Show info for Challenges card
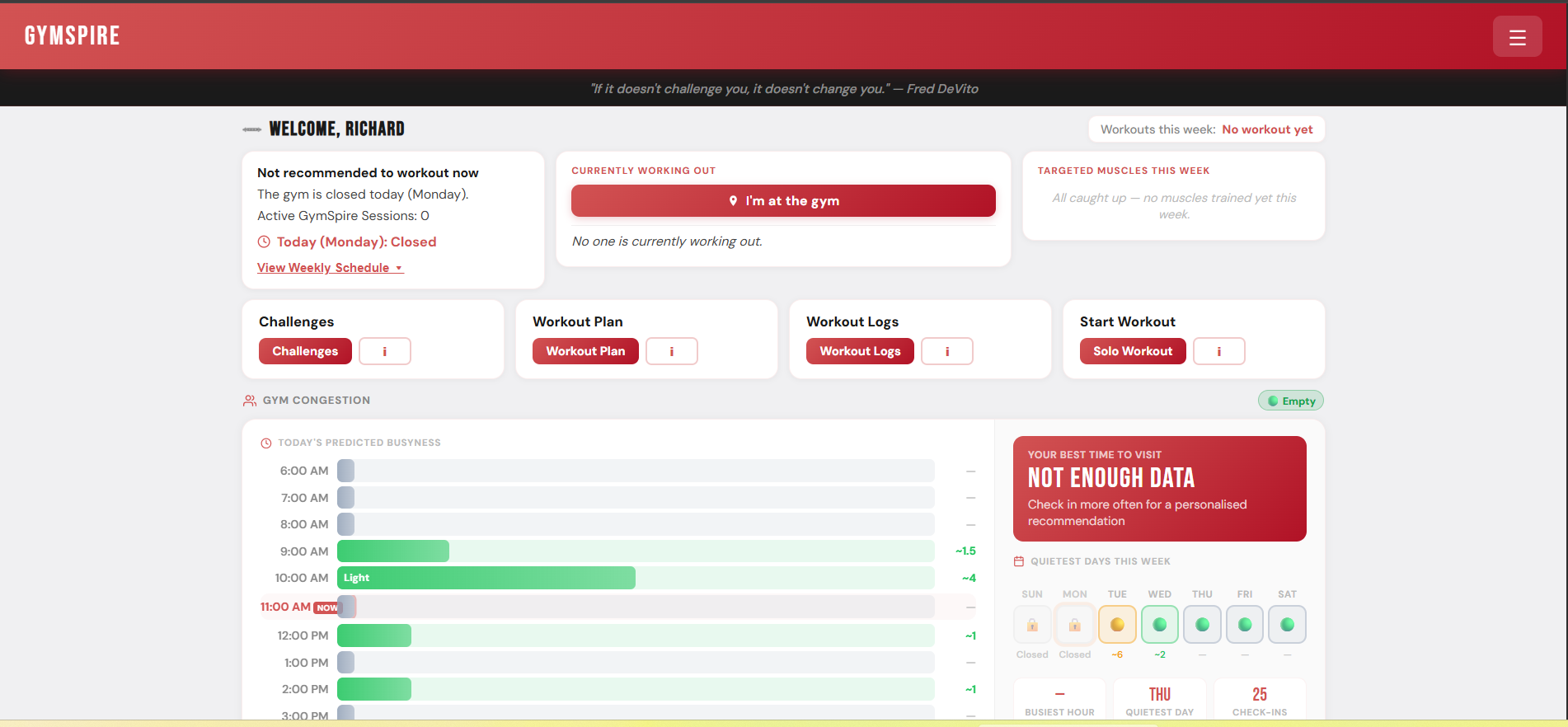Image resolution: width=1568 pixels, height=727 pixels. click(385, 351)
